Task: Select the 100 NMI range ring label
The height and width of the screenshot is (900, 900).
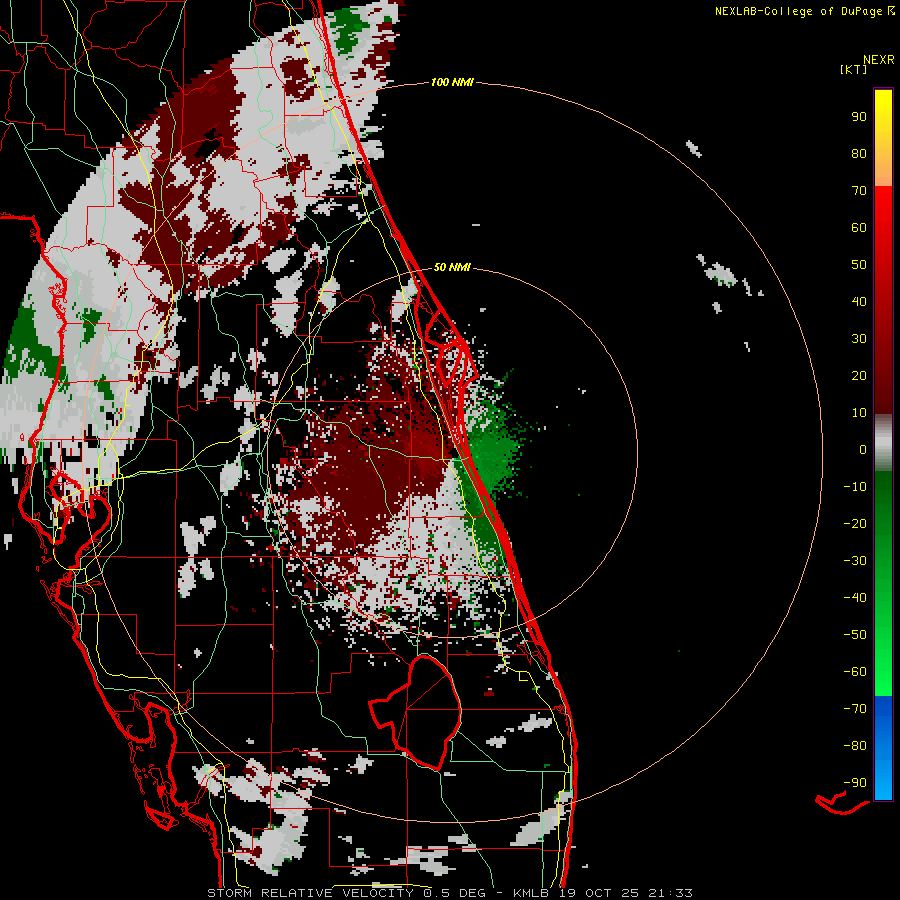Action: tap(452, 82)
